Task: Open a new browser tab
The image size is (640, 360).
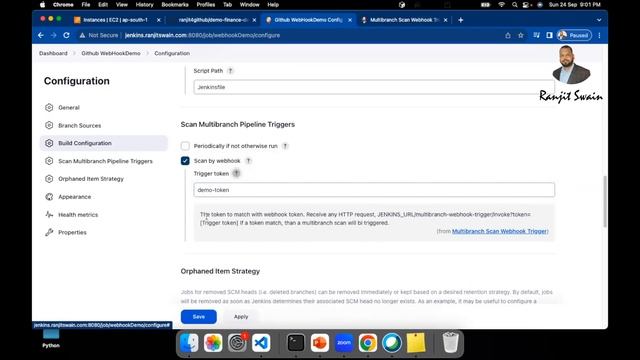Action: click(460, 20)
